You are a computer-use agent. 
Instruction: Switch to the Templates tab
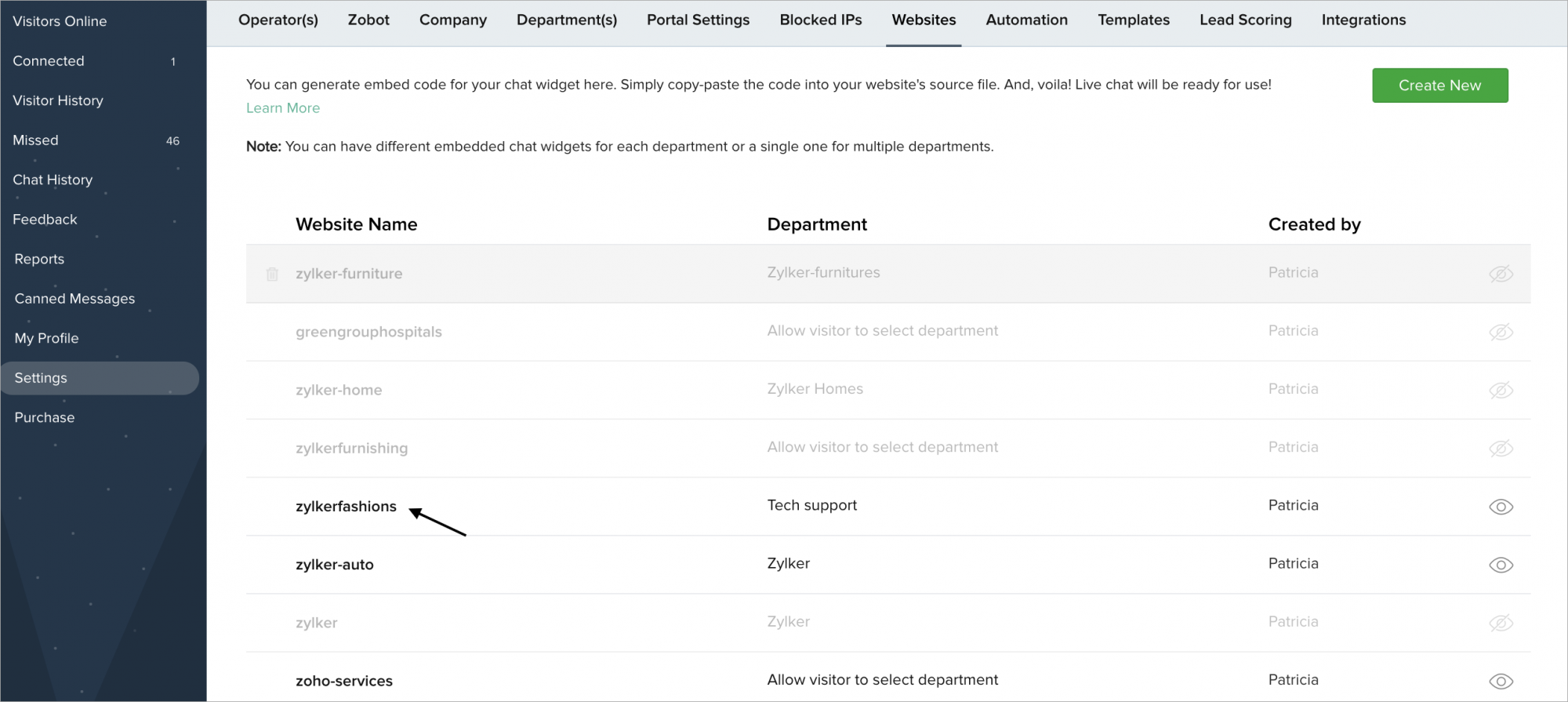click(1134, 20)
